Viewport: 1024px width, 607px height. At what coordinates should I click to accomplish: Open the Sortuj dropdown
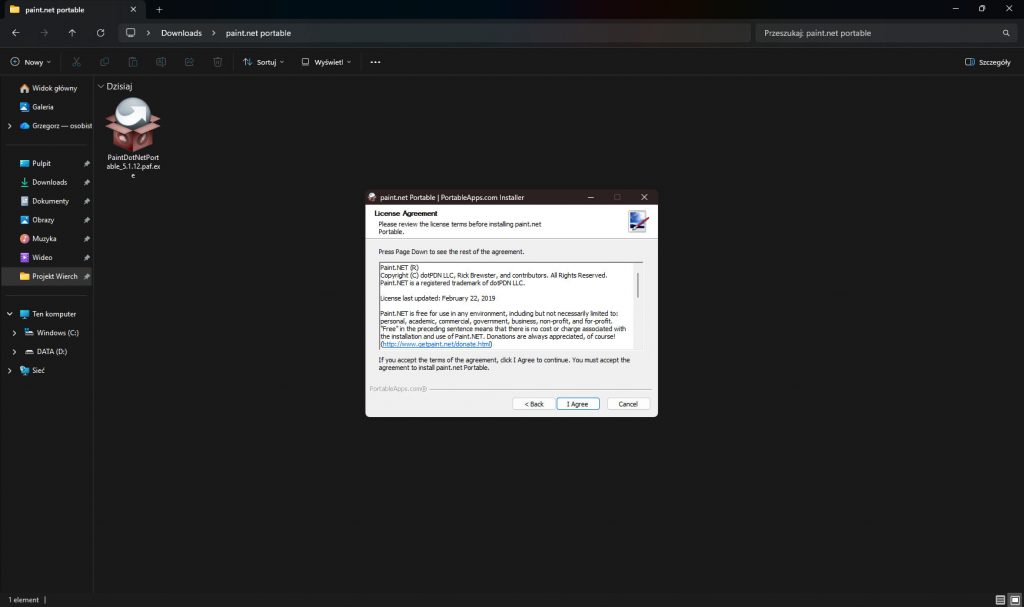tap(264, 62)
